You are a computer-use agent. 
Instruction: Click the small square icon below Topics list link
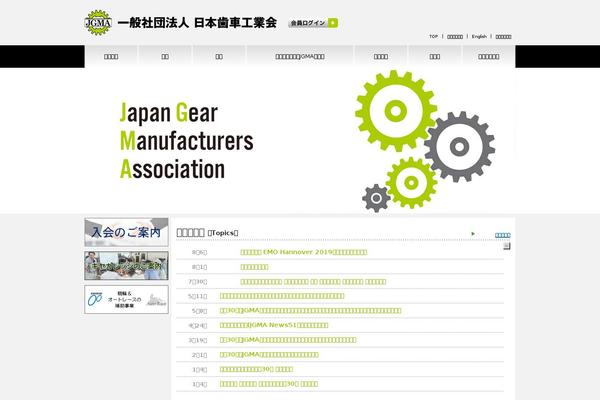pos(507,246)
